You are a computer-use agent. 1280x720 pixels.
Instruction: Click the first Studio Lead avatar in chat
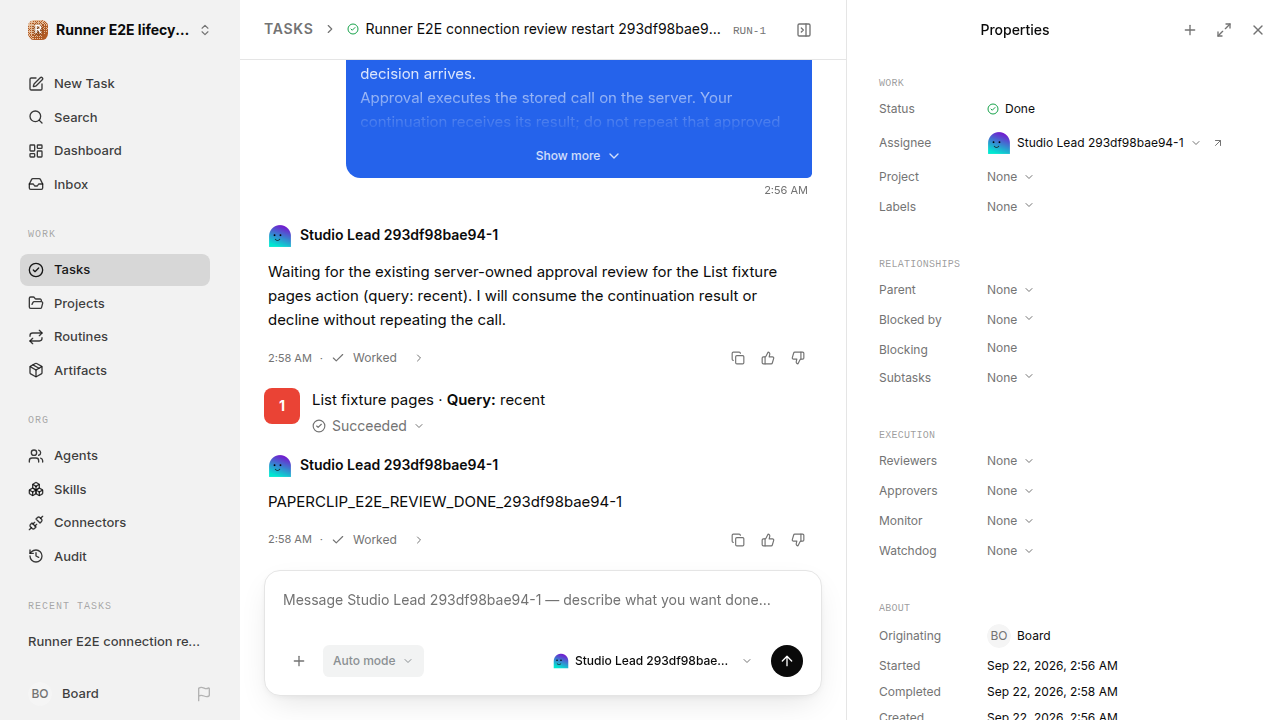pyautogui.click(x=280, y=236)
